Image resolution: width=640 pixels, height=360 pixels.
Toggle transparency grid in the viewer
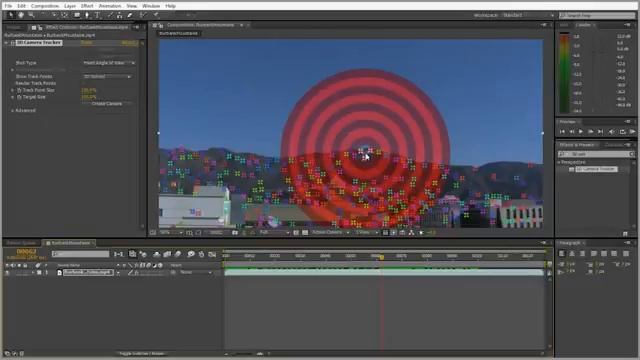click(305, 233)
